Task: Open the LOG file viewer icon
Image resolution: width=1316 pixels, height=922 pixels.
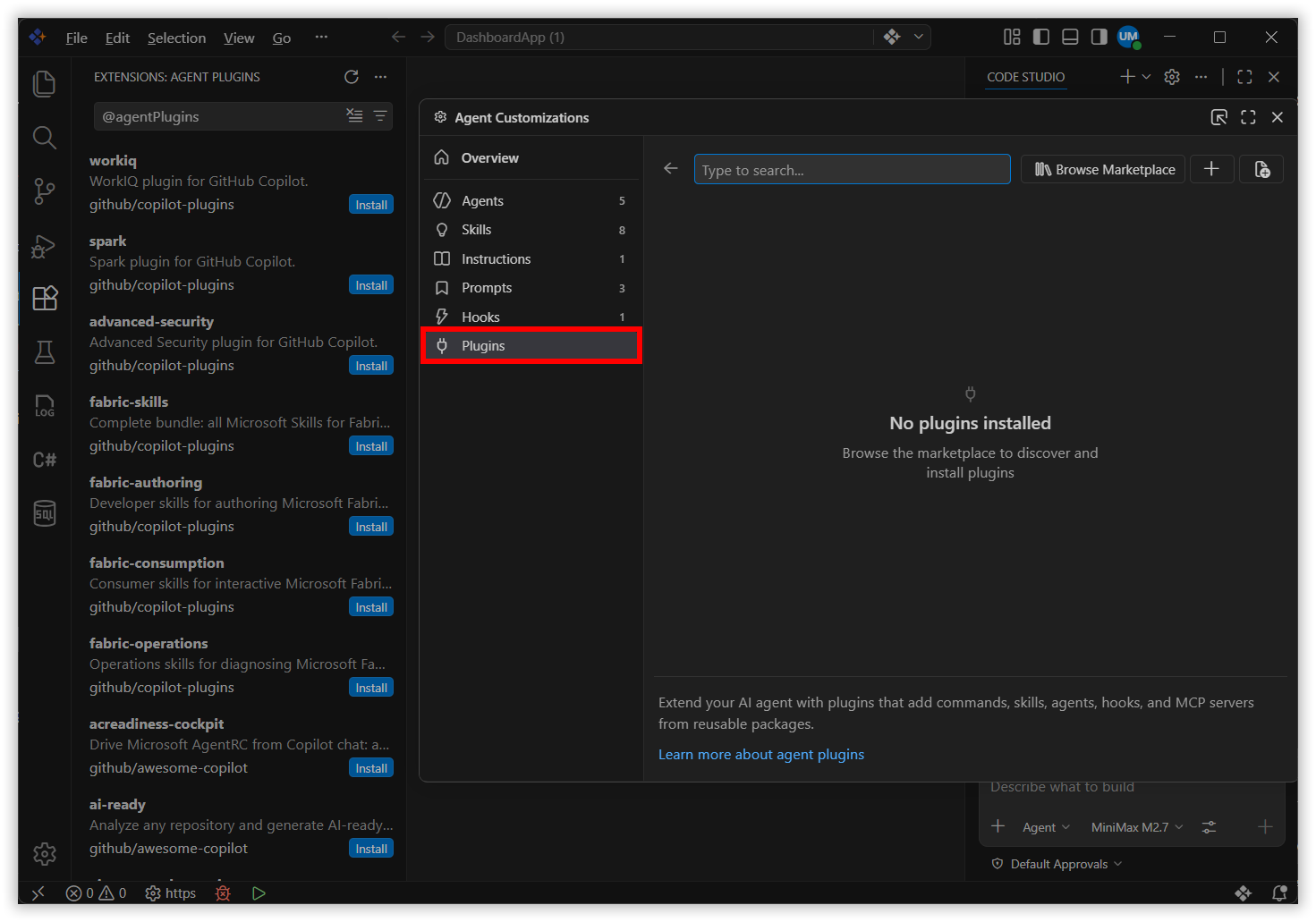Action: pyautogui.click(x=44, y=406)
